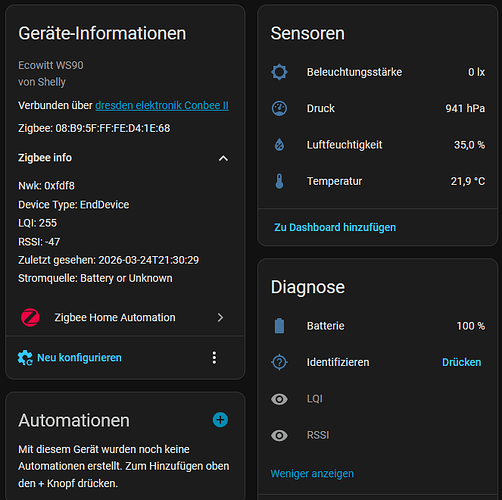The width and height of the screenshot is (502, 500).
Task: Click the Diagnose card heading
Action: pyautogui.click(x=308, y=287)
